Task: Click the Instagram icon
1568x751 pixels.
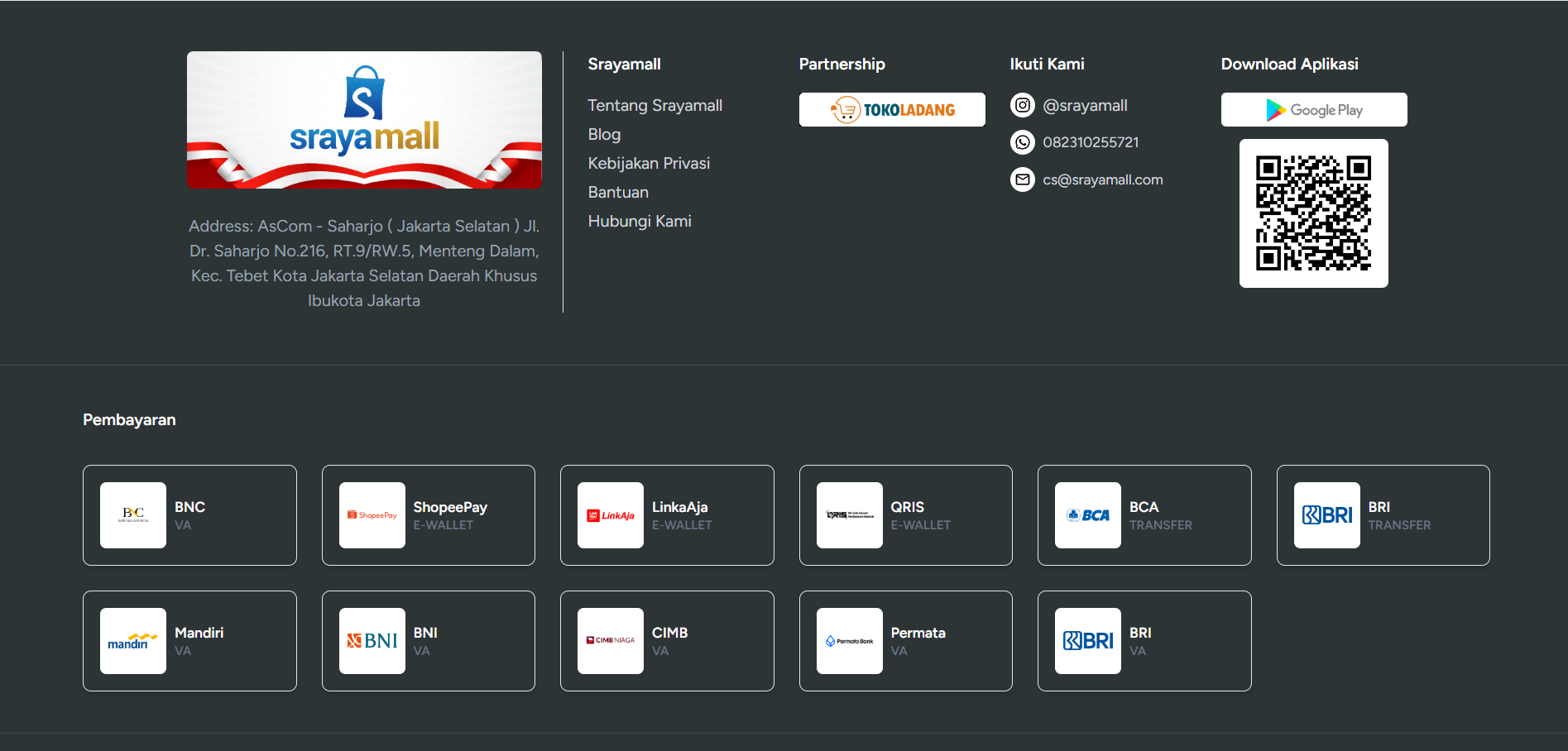Action: coord(1023,105)
